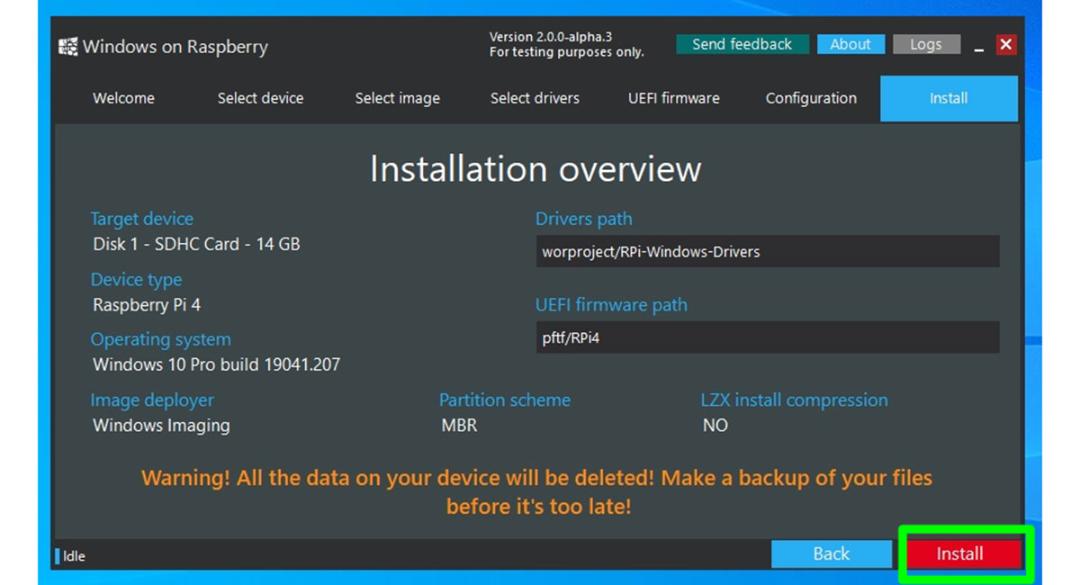Viewport: 1080px width, 585px height.
Task: Click the 'Operating system' label
Action: 160,340
